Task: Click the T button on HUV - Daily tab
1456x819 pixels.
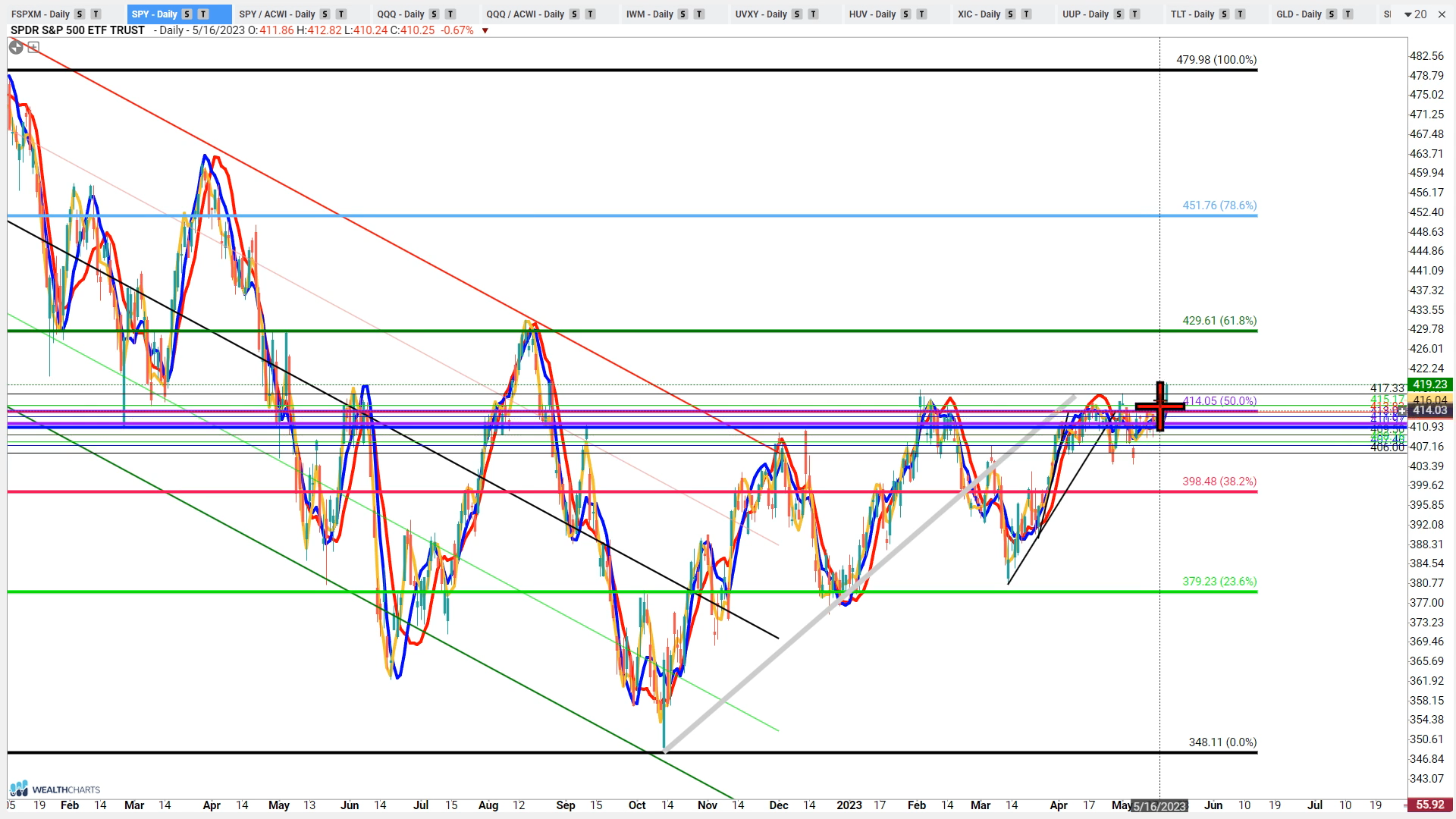Action: coord(921,14)
